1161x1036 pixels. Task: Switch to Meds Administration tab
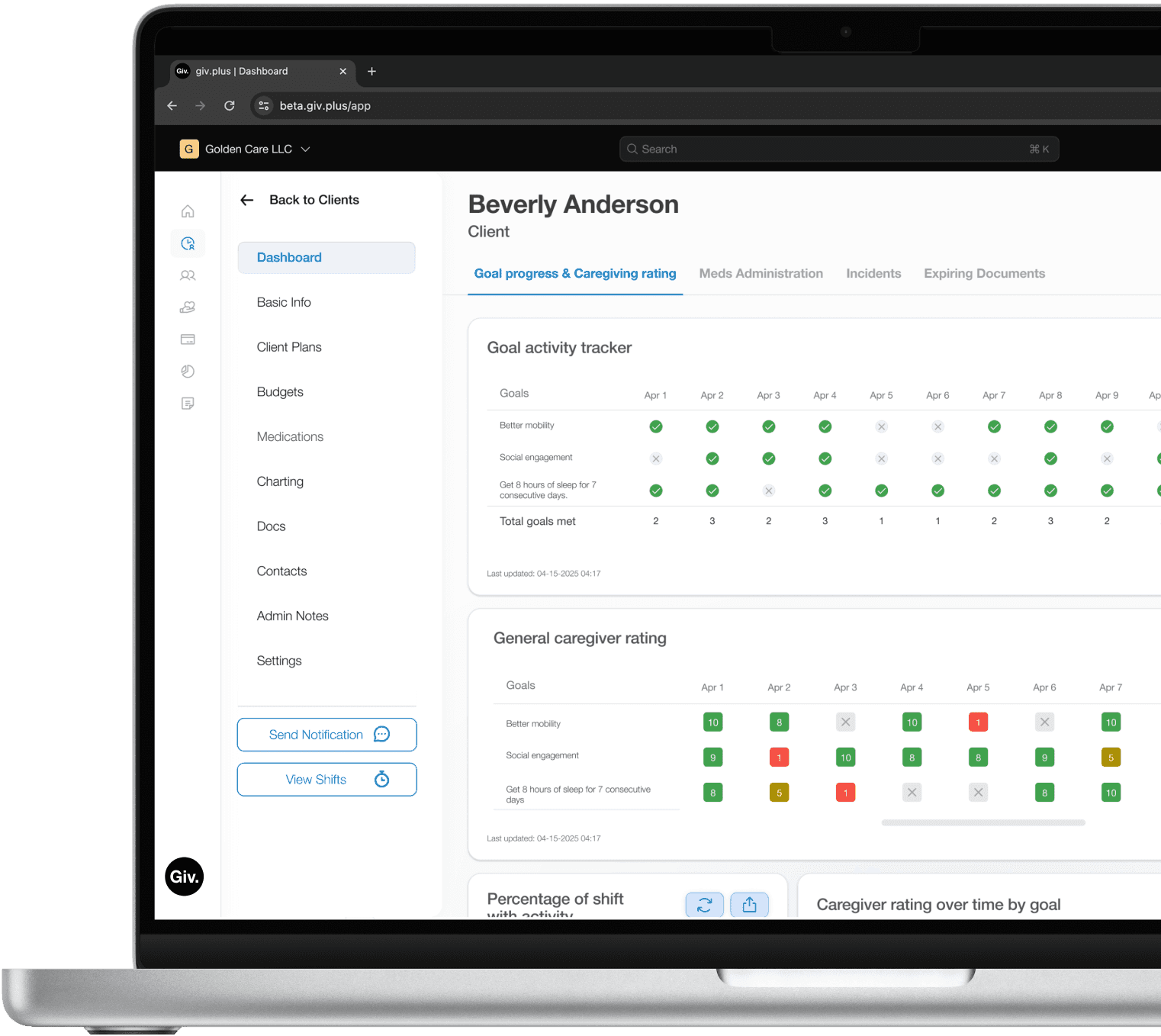761,274
